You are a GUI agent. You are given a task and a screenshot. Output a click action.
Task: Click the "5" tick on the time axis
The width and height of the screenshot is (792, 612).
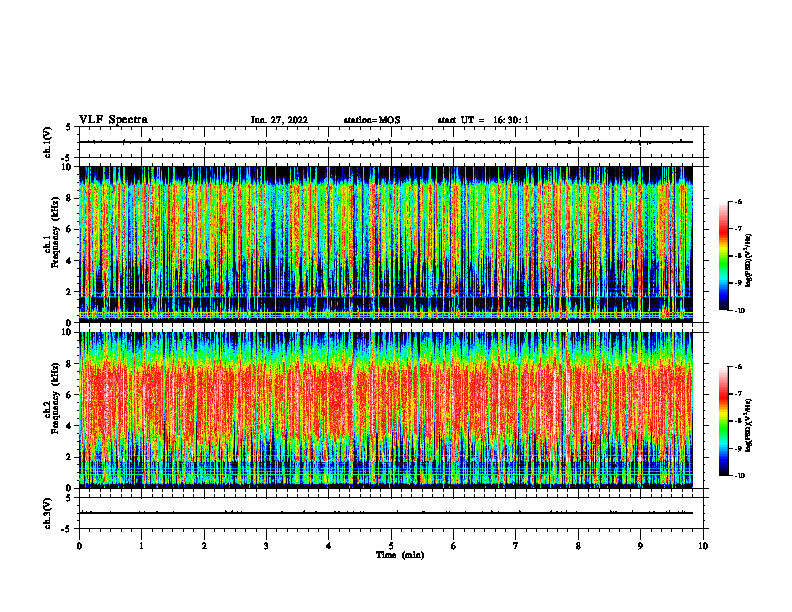point(391,546)
